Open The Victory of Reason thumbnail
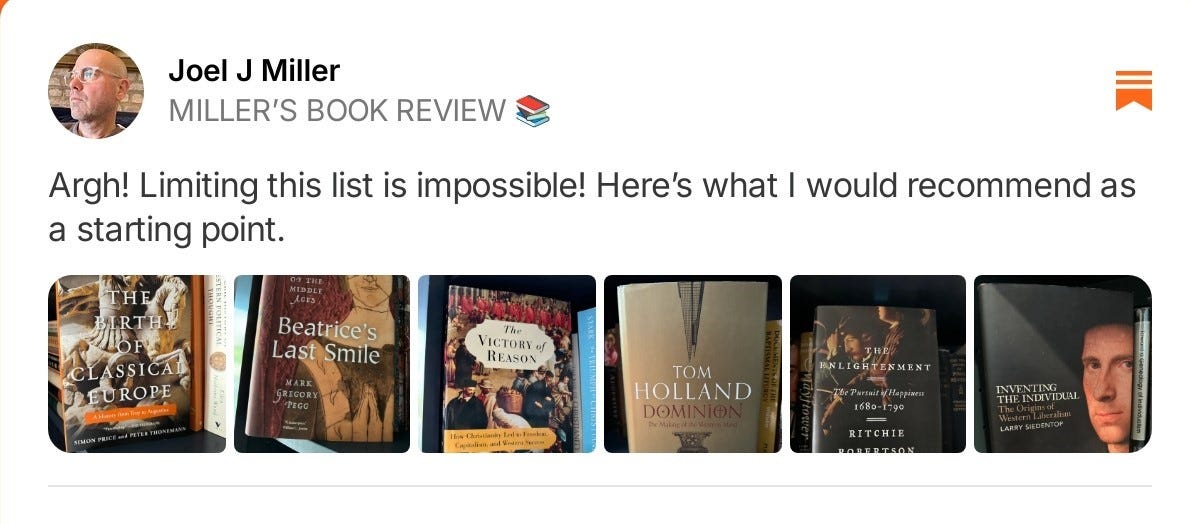 click(507, 364)
